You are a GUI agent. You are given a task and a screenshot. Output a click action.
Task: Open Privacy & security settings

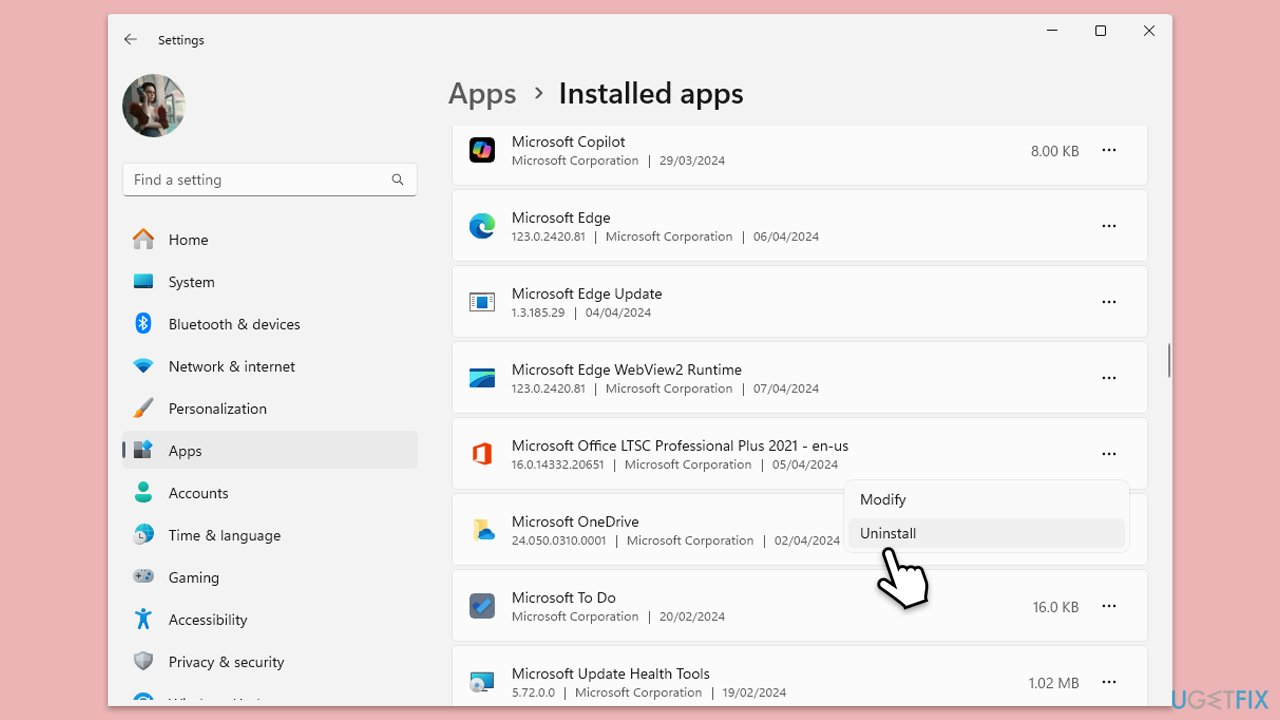(x=224, y=661)
